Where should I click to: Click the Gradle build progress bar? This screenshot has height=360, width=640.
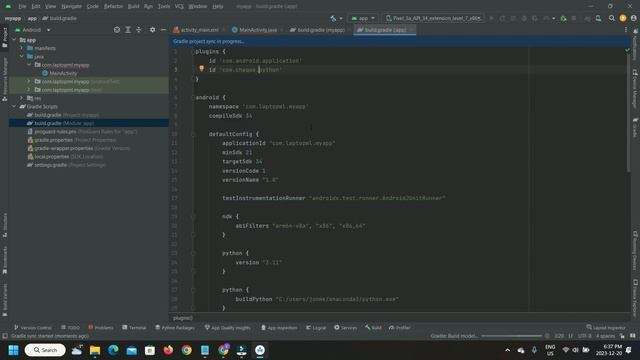click(511, 336)
